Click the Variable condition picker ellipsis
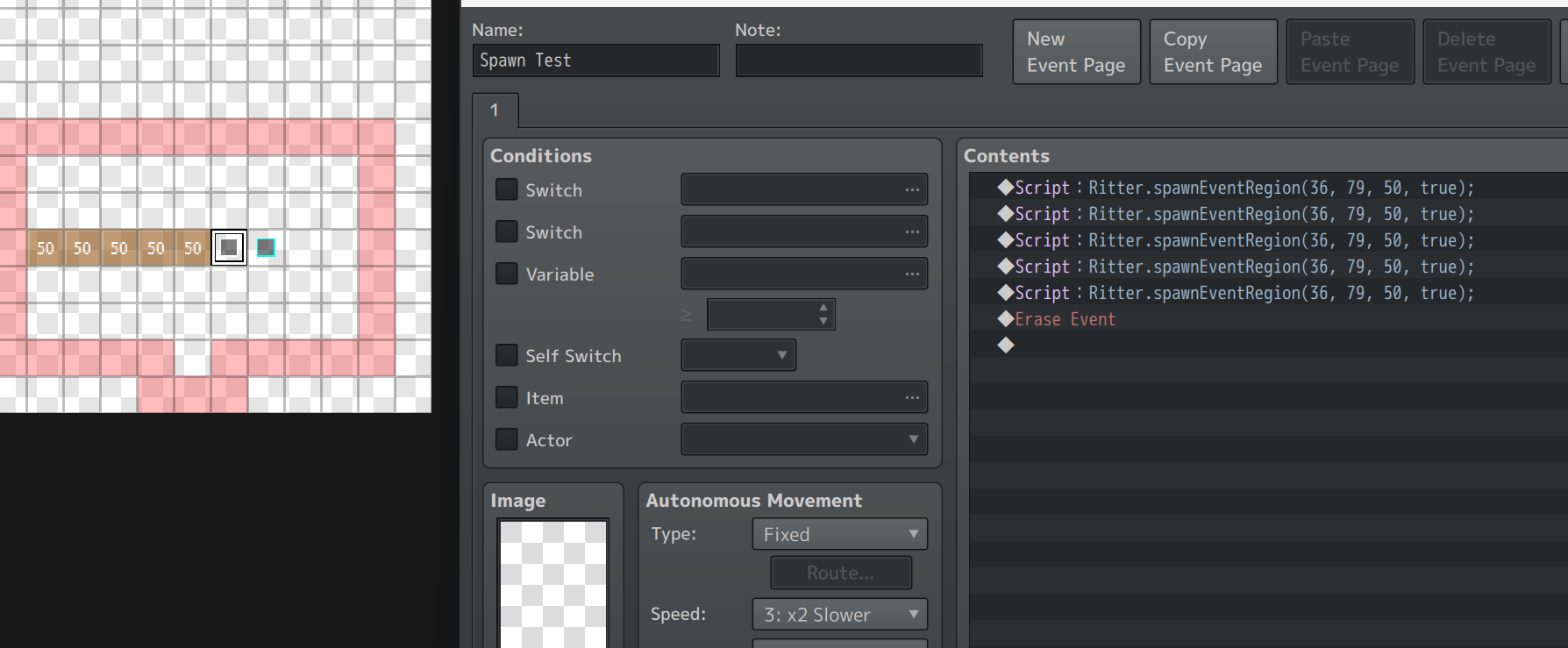Viewport: 1568px width, 648px height. tap(912, 274)
